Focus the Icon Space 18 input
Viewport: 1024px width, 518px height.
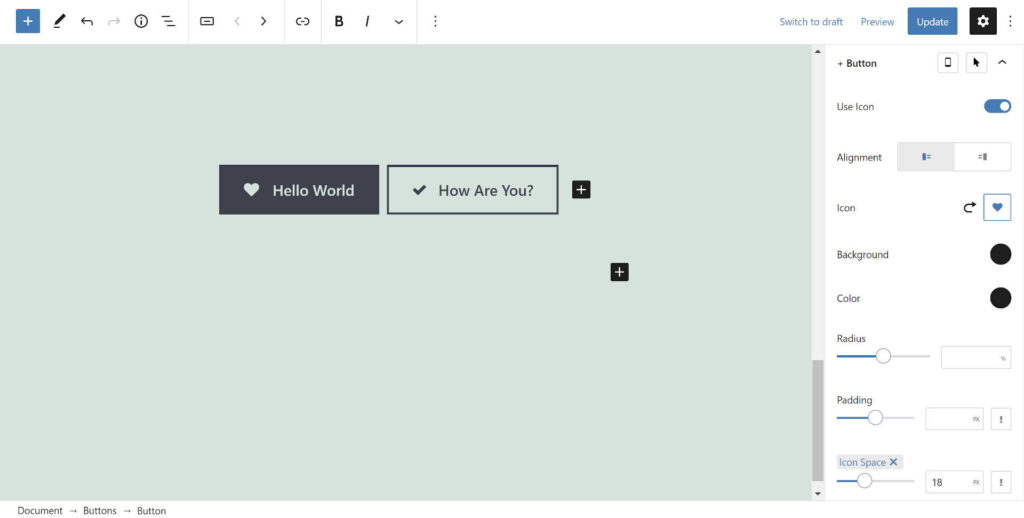(x=954, y=482)
